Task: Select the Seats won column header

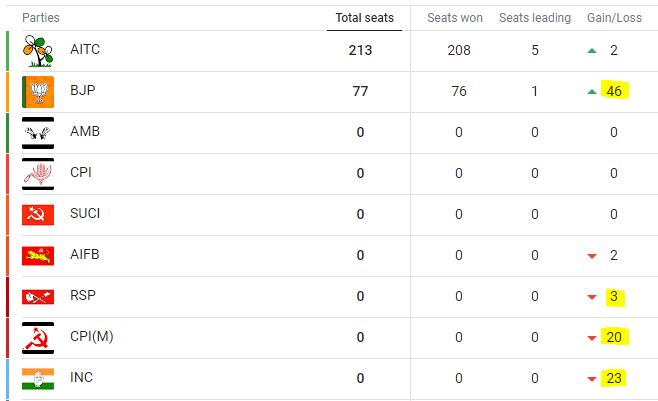Action: 458,18
